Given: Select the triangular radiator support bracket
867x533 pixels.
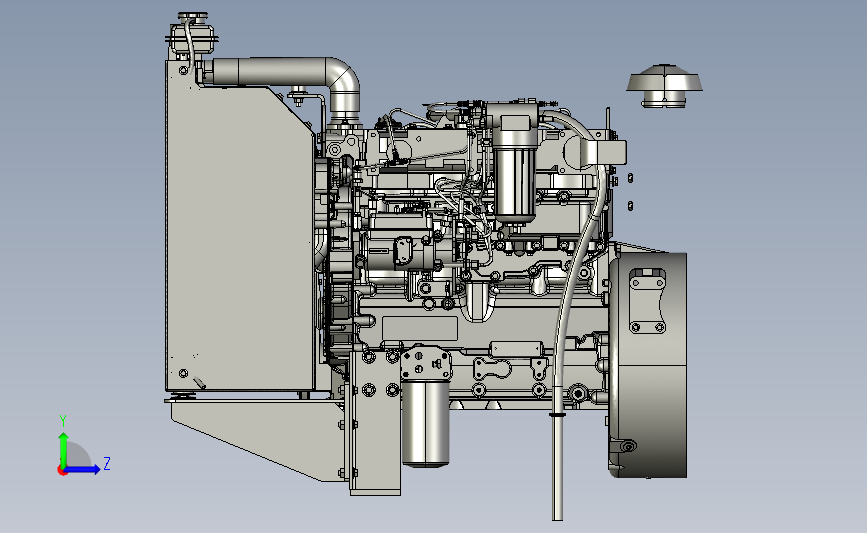Looking at the screenshot, I should pyautogui.click(x=259, y=439).
